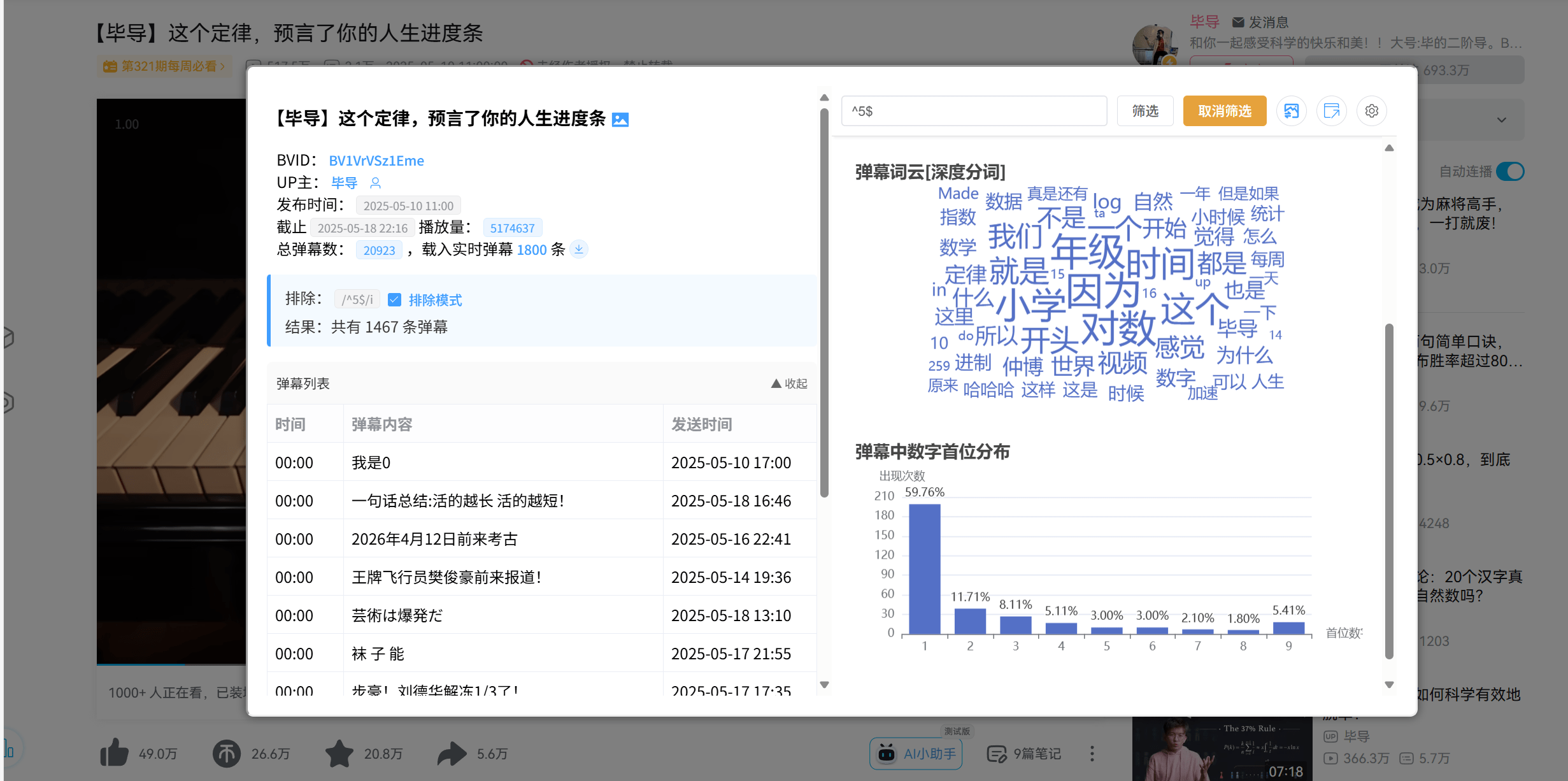The image size is (1568, 781).
Task: Open the BV1VrVSz1Eme link
Action: point(376,161)
